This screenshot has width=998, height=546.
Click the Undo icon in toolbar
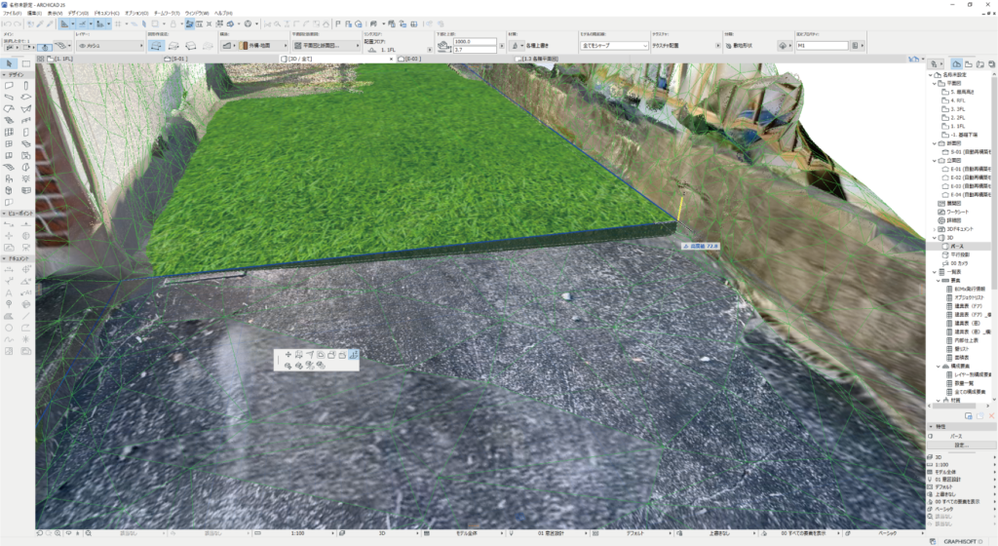(6, 24)
